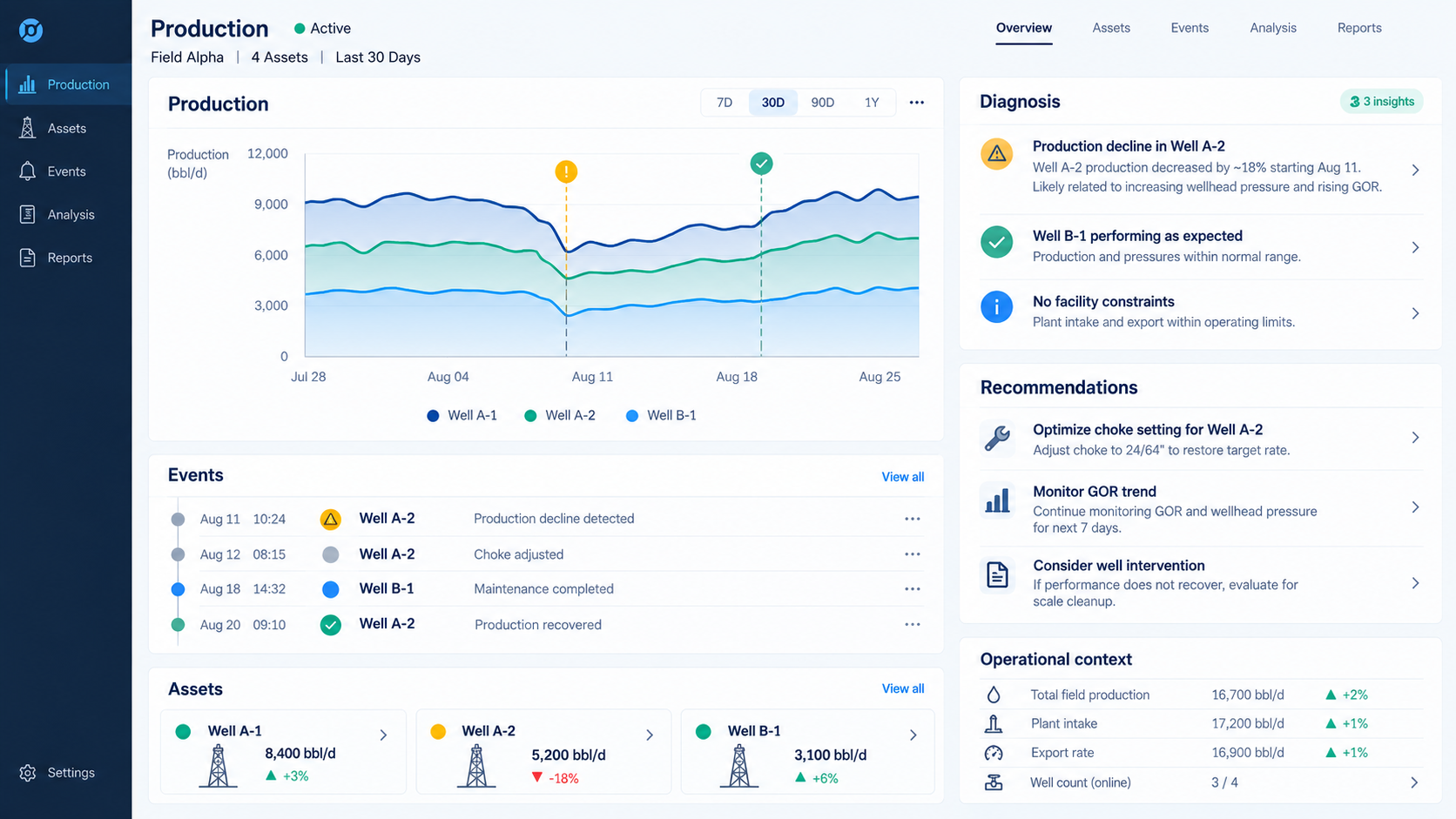Switch to the Events top tab

[1190, 28]
